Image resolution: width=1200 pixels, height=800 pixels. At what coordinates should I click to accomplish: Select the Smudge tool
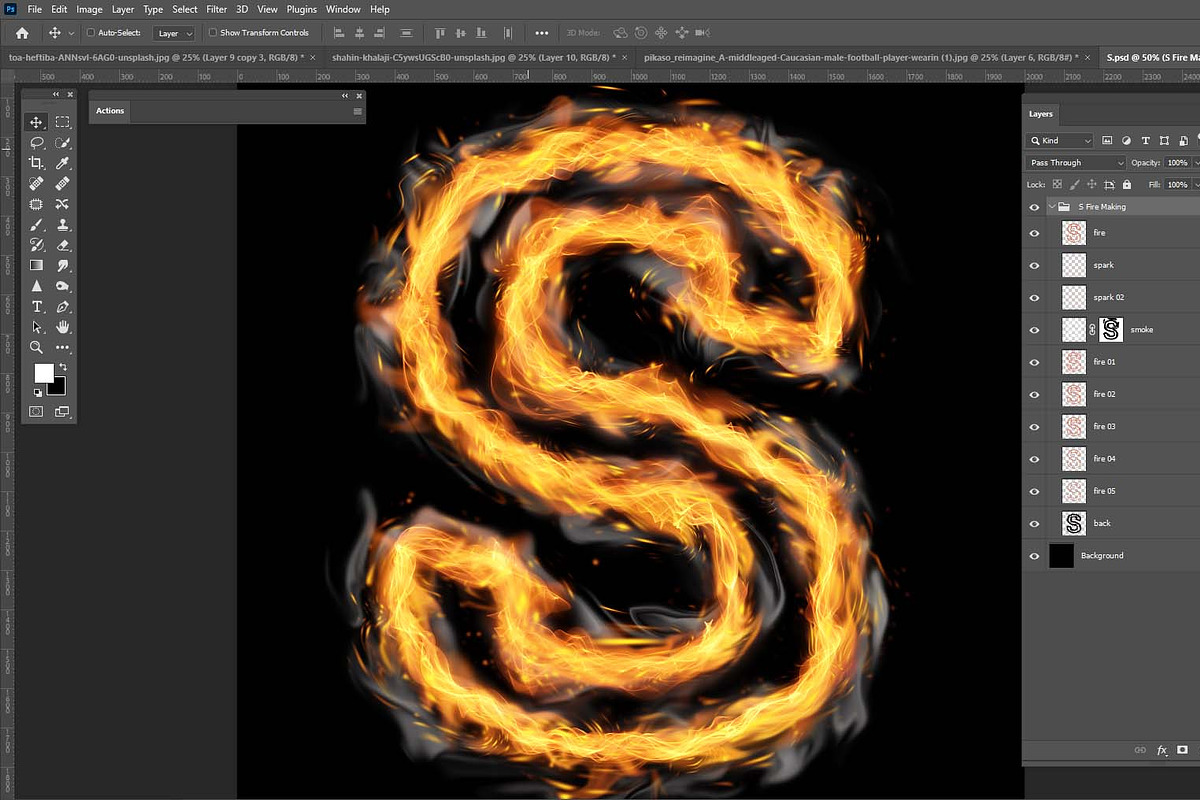(x=63, y=266)
